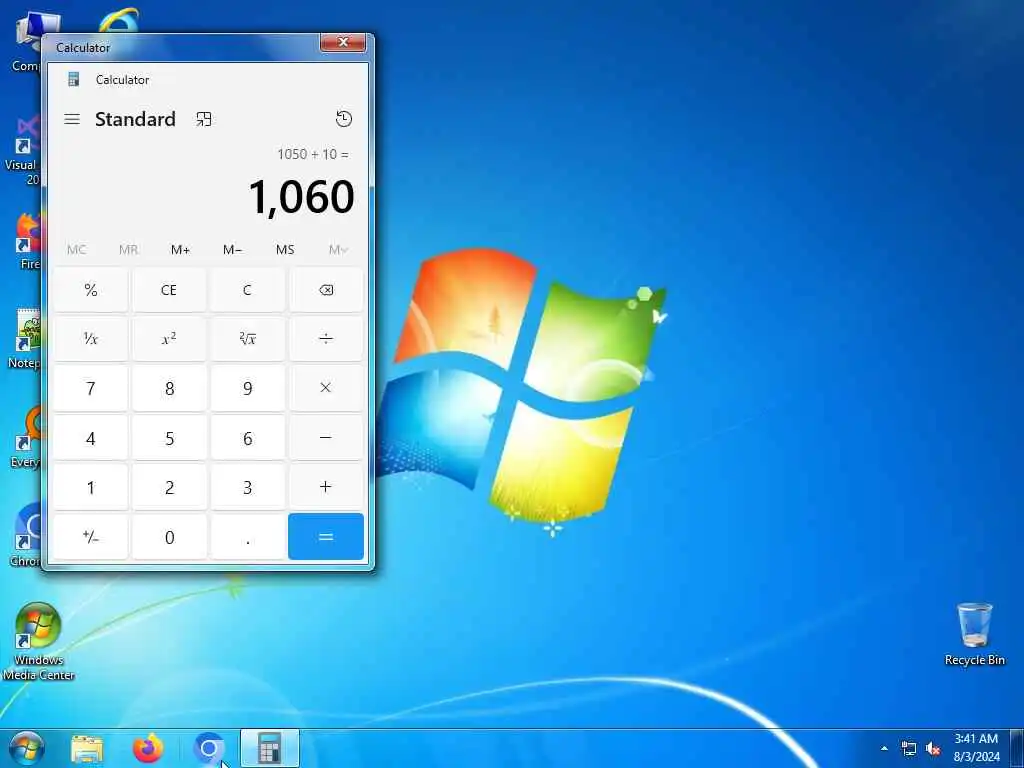The height and width of the screenshot is (768, 1024).
Task: Click the divide operator key
Action: (326, 339)
